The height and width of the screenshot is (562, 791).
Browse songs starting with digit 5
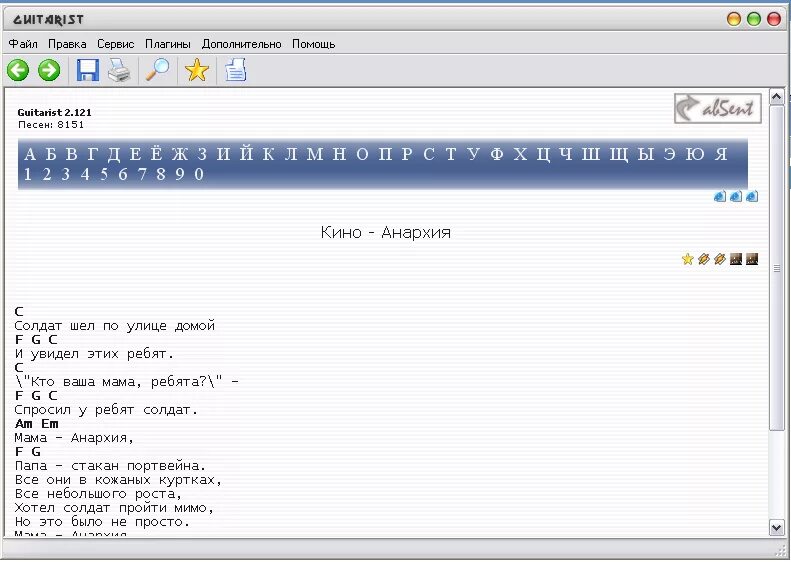pos(104,175)
